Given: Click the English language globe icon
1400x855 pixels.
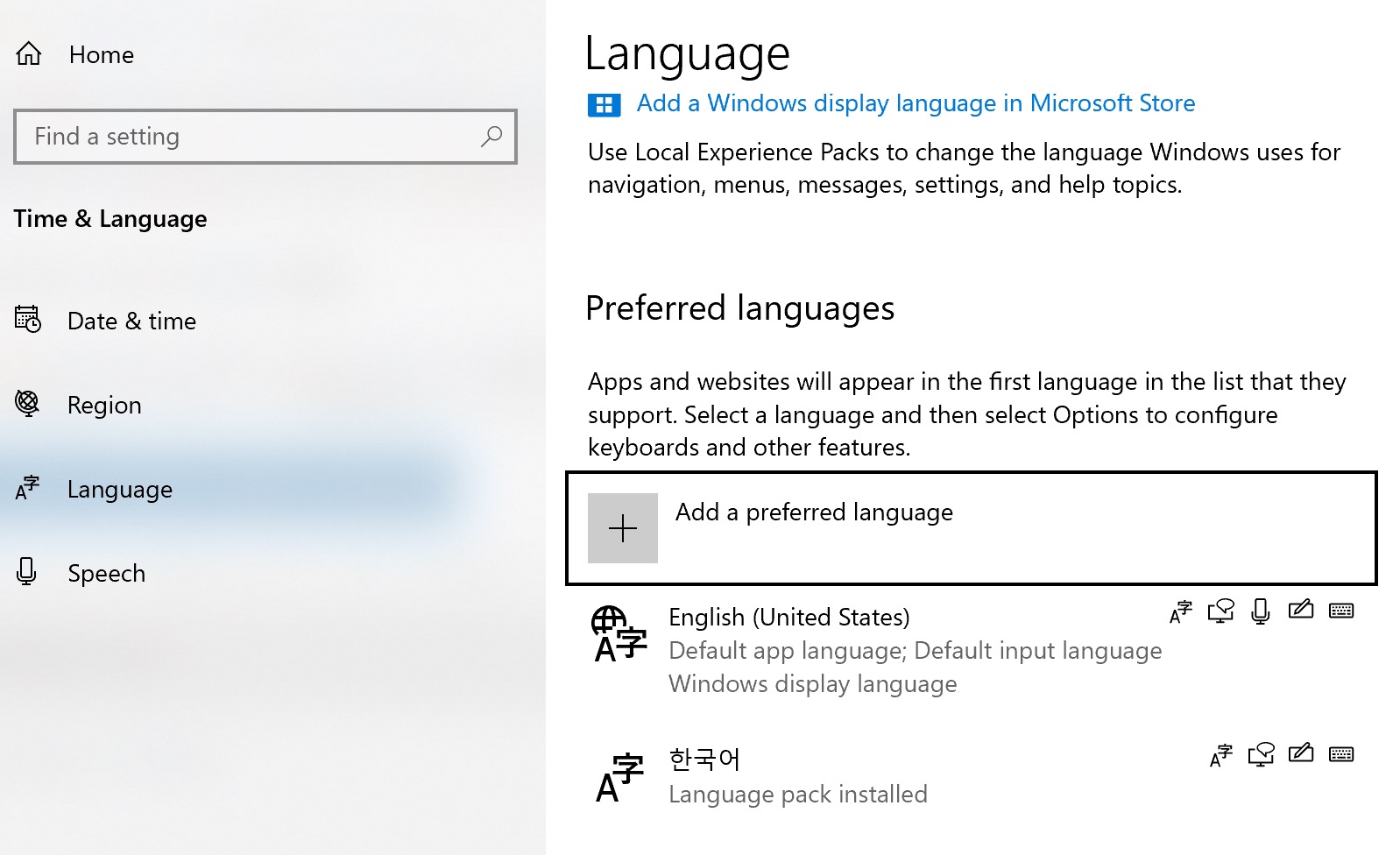Looking at the screenshot, I should [x=619, y=633].
